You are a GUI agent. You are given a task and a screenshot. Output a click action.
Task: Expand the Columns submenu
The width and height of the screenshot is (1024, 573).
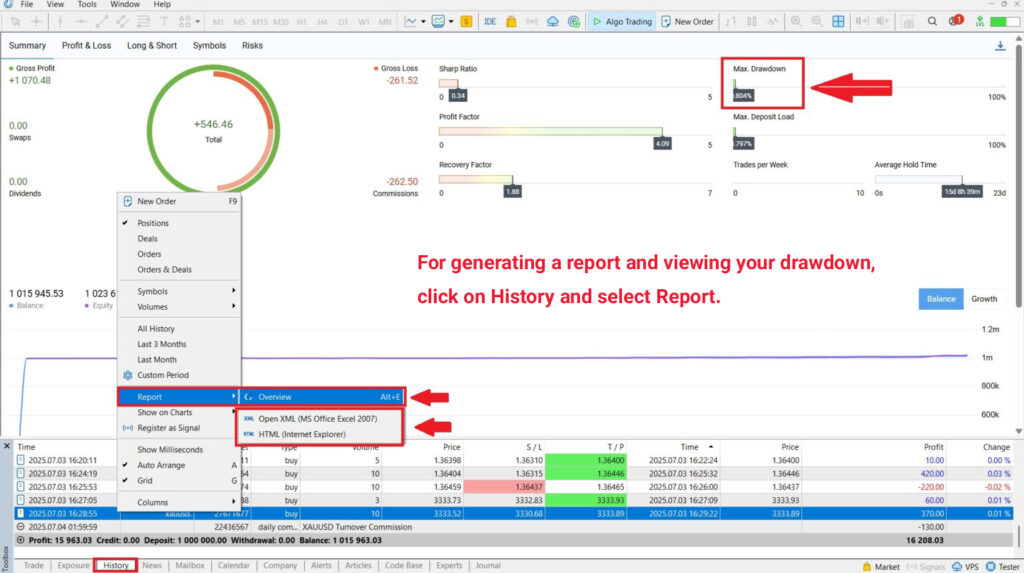coord(180,502)
